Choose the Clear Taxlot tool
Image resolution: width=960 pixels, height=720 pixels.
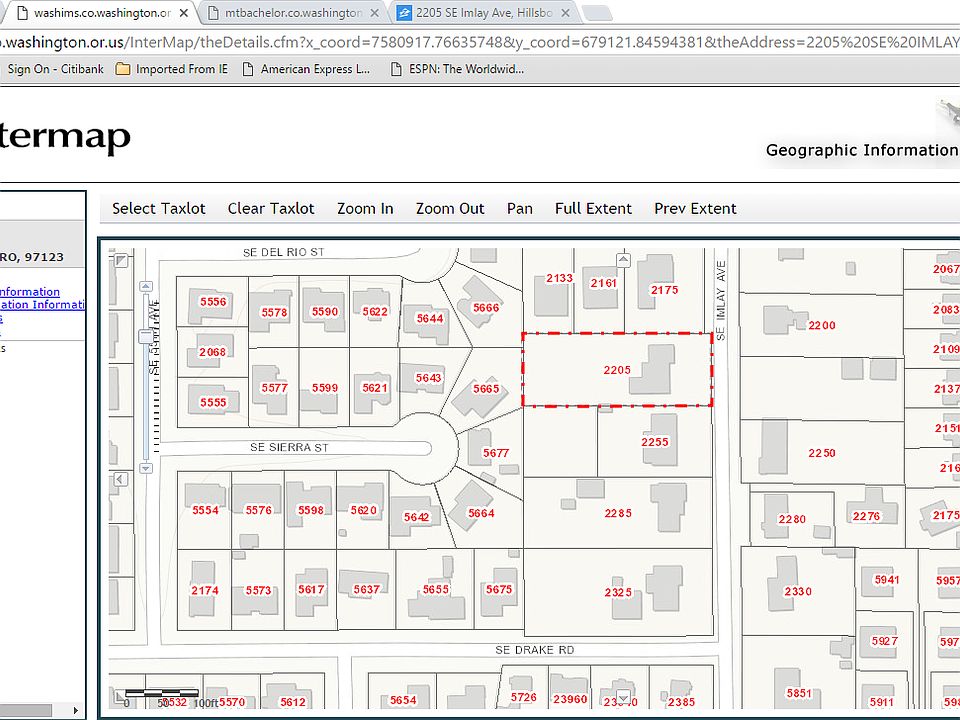tap(271, 209)
